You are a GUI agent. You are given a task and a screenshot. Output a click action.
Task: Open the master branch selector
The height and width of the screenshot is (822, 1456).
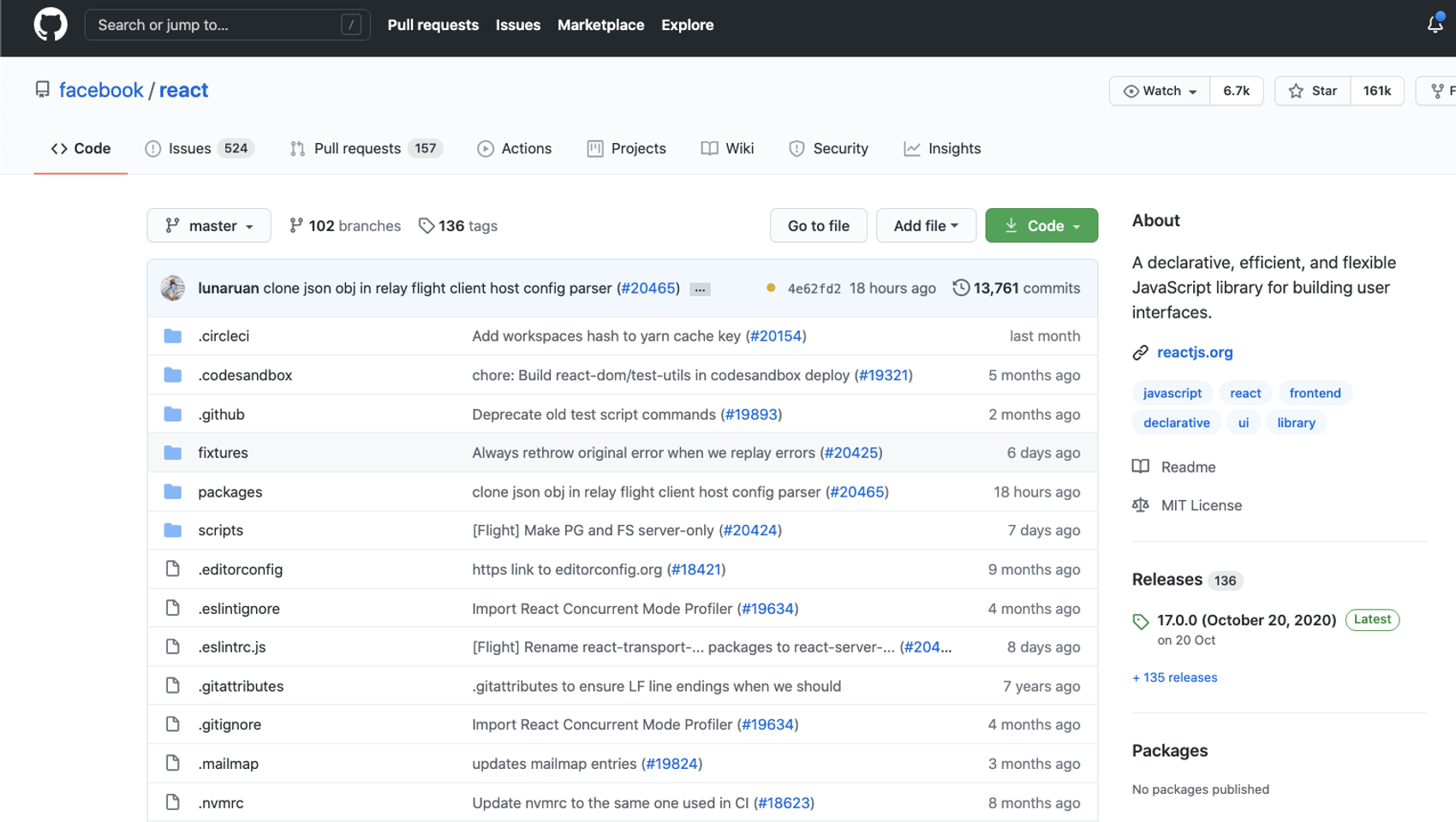pyautogui.click(x=209, y=226)
